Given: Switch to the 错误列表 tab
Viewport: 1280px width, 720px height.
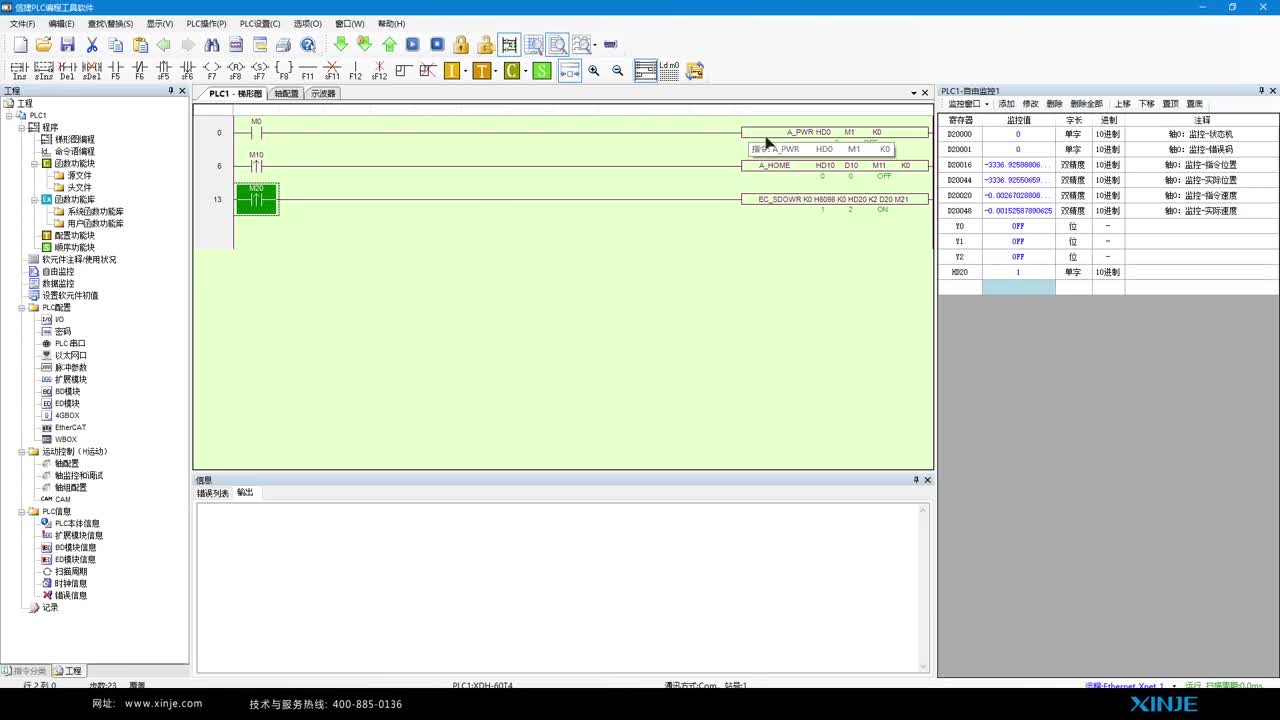Looking at the screenshot, I should click(212, 493).
